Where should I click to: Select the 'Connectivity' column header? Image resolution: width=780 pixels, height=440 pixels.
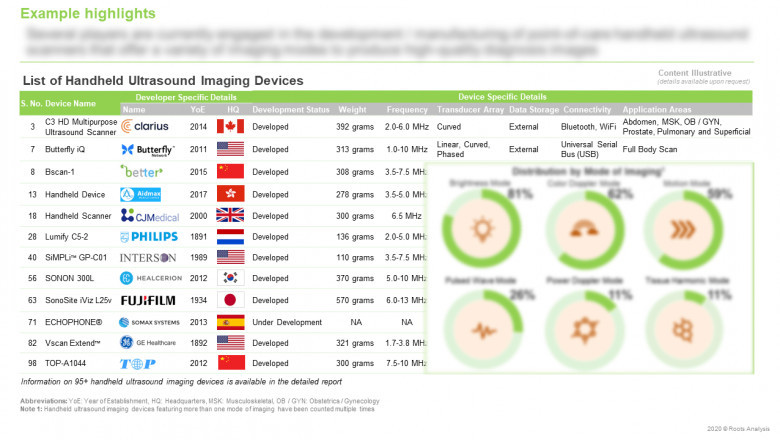(587, 109)
